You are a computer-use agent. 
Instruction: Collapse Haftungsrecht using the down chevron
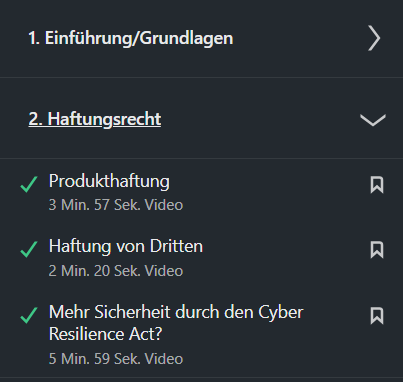coord(373,120)
